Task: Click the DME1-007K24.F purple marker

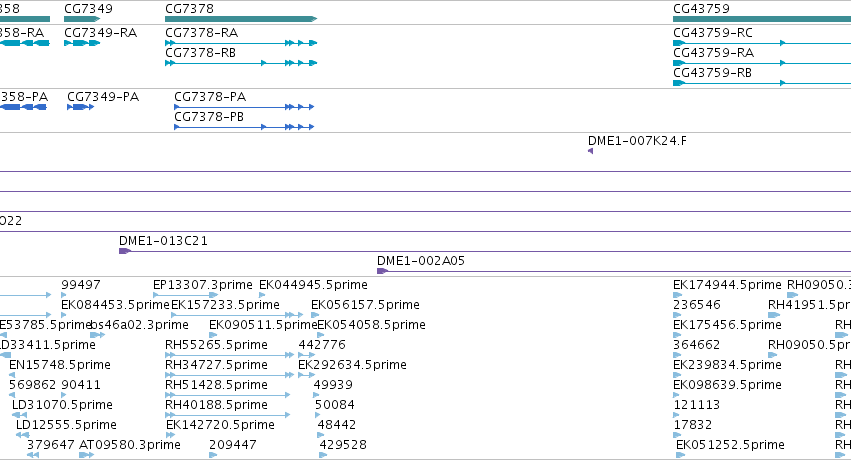Action: click(590, 151)
